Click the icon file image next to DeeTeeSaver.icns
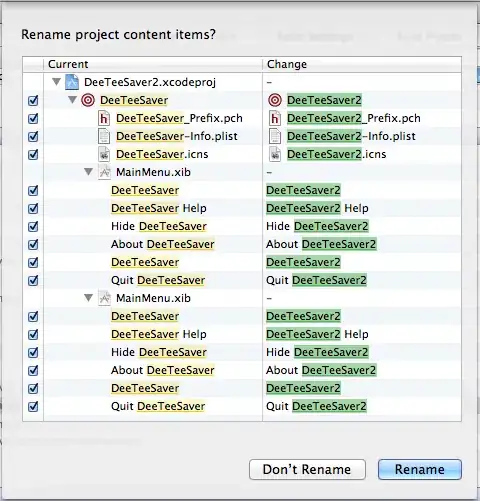 (x=104, y=154)
